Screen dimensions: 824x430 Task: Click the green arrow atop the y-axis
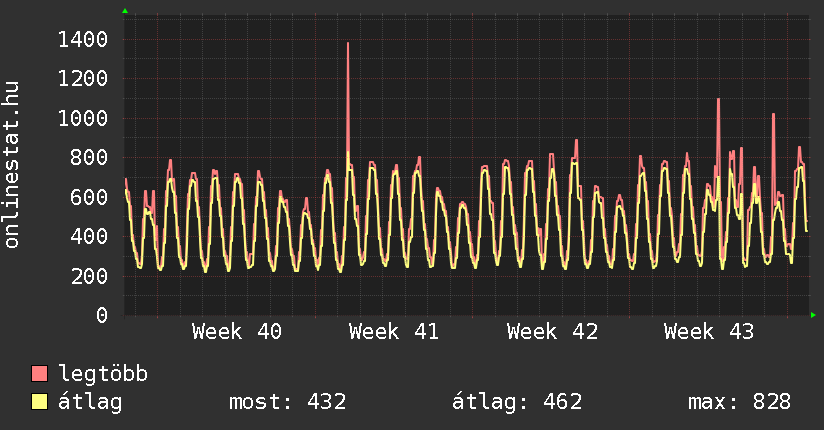point(125,11)
